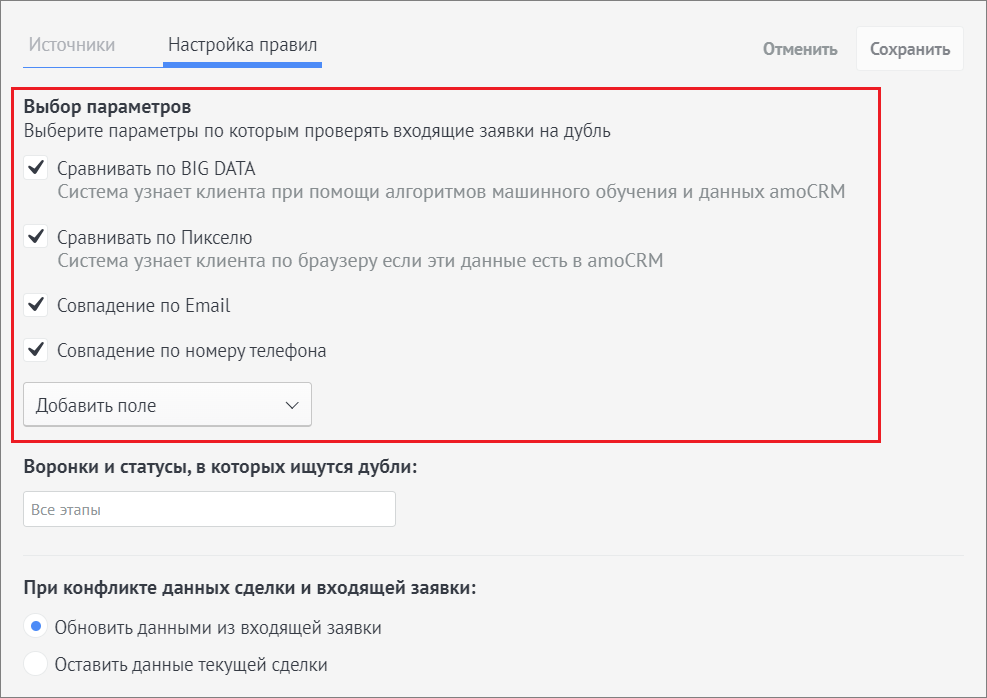Image resolution: width=987 pixels, height=698 pixels.
Task: Uncheck the Сравнивать по BIG DATA checkbox
Action: pyautogui.click(x=36, y=167)
